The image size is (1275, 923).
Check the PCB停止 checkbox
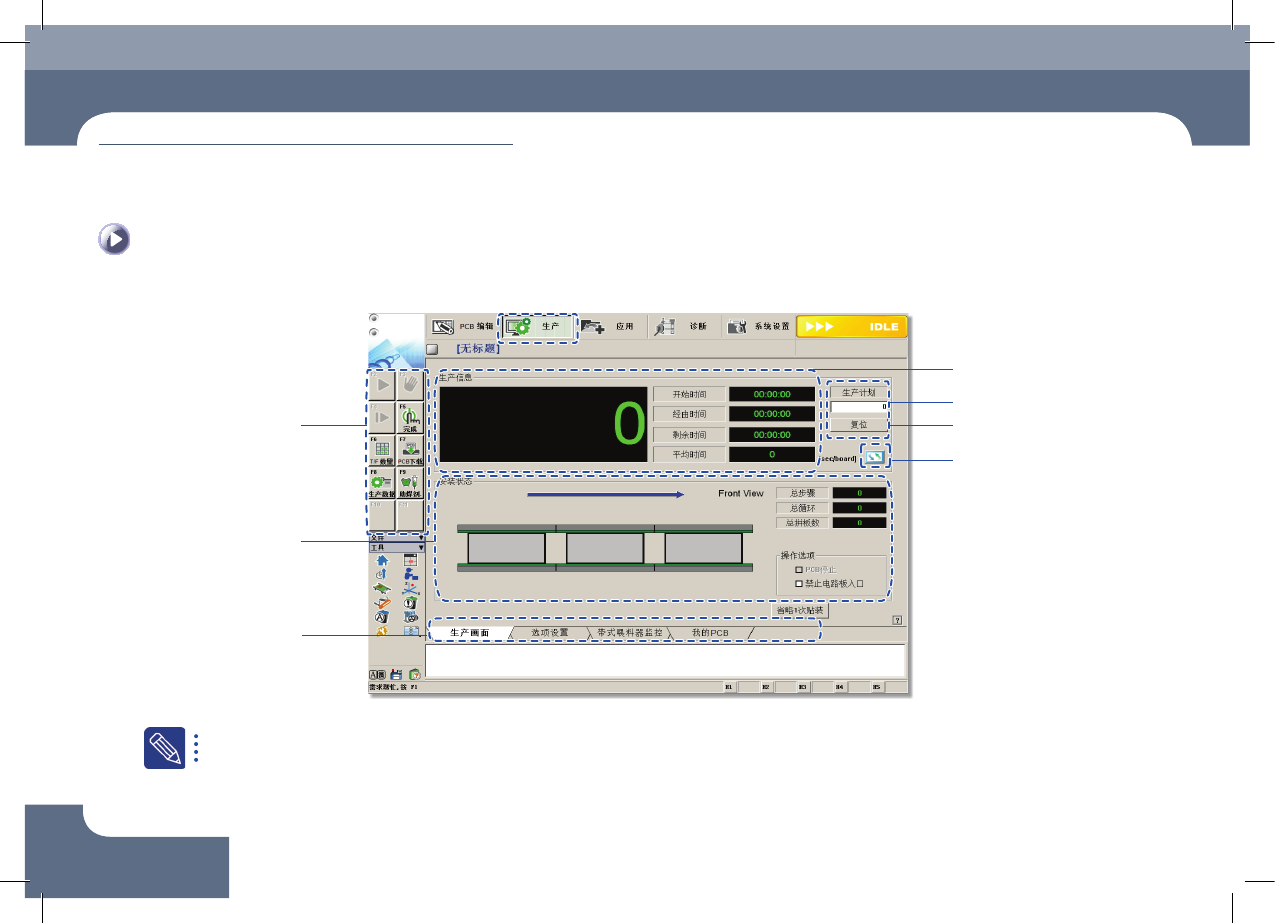799,569
